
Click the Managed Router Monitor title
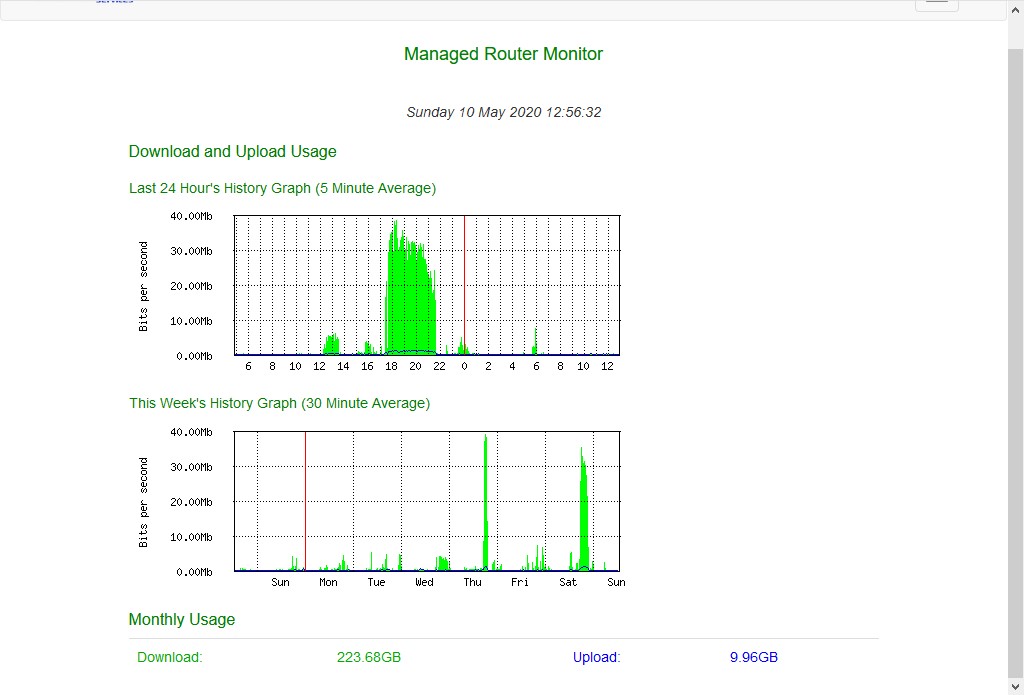[503, 54]
